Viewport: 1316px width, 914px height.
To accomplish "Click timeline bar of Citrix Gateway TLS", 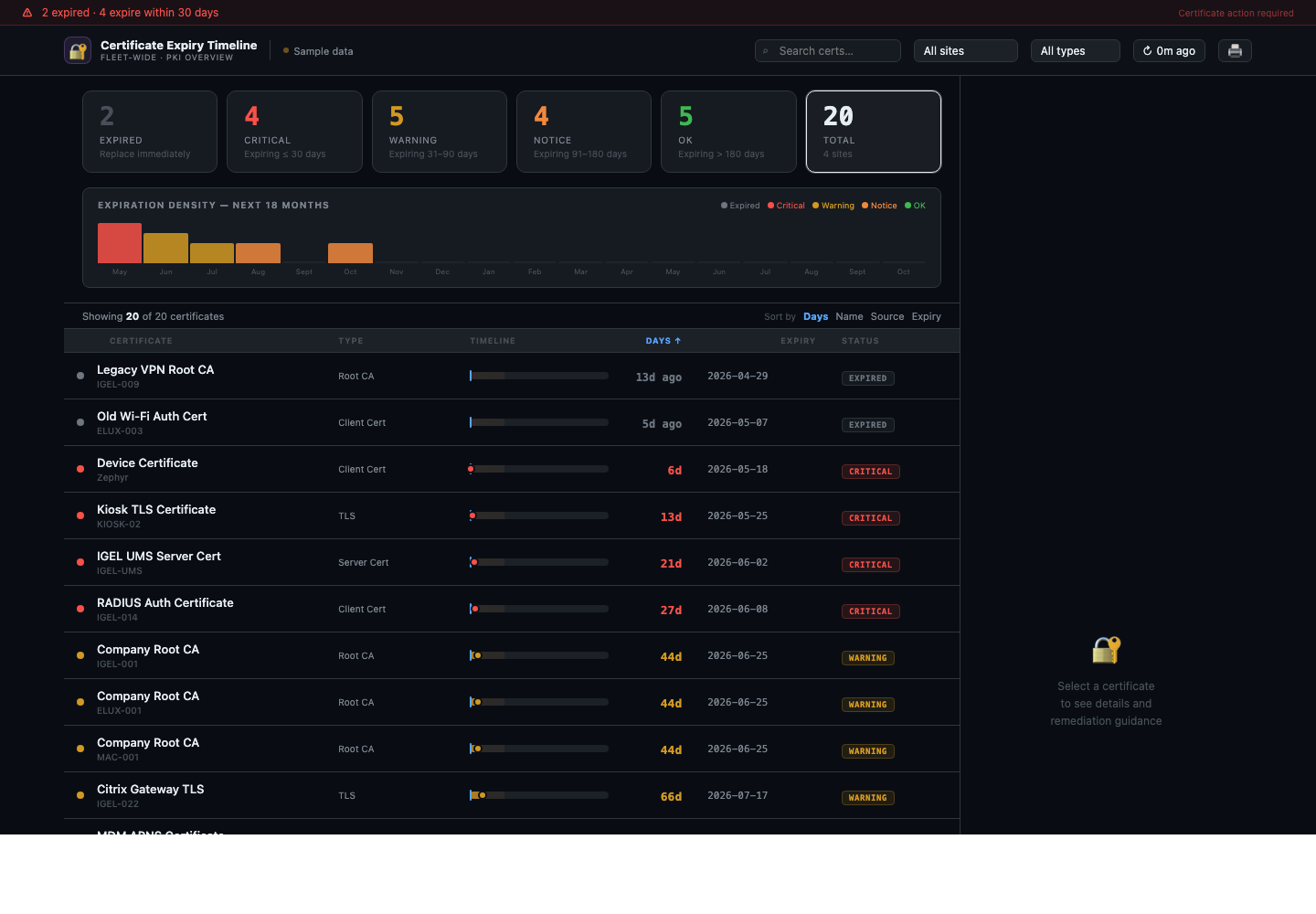I will 539,795.
